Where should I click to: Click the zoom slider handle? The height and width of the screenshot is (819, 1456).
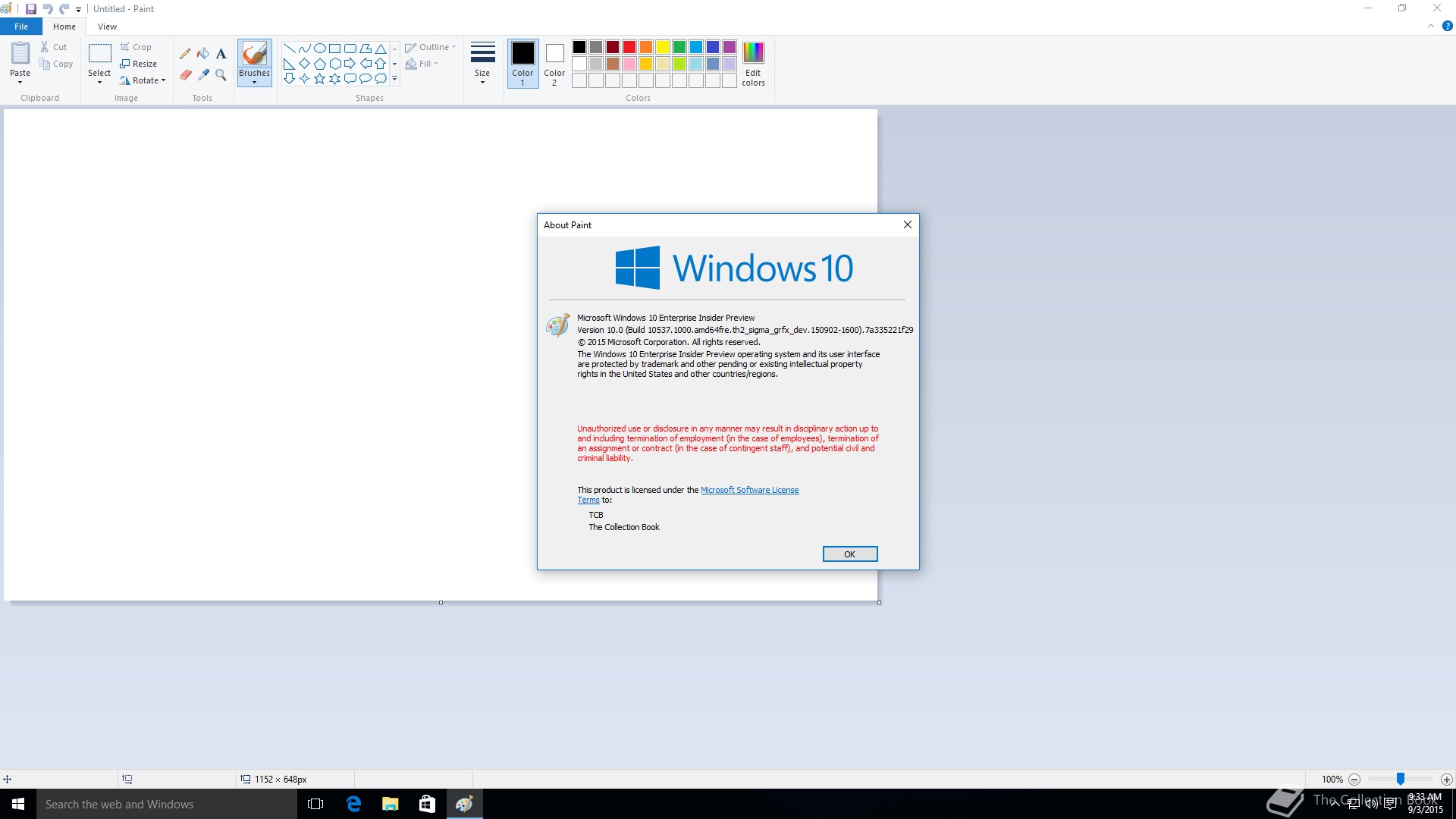pos(1401,780)
